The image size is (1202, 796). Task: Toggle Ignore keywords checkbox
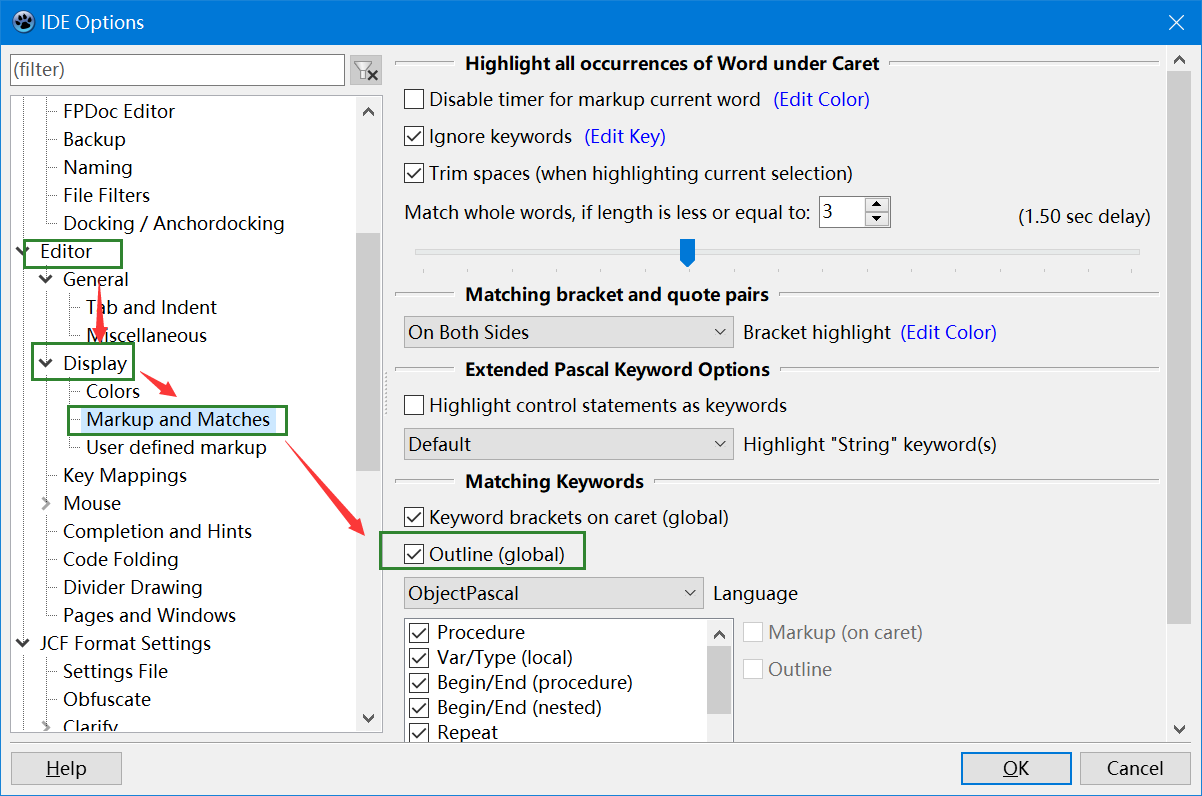(414, 136)
